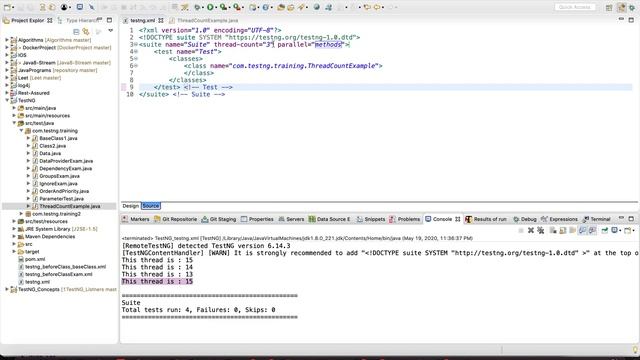Collapse the TestNG project
Screen dimensions: 640x360
[x=7, y=100]
